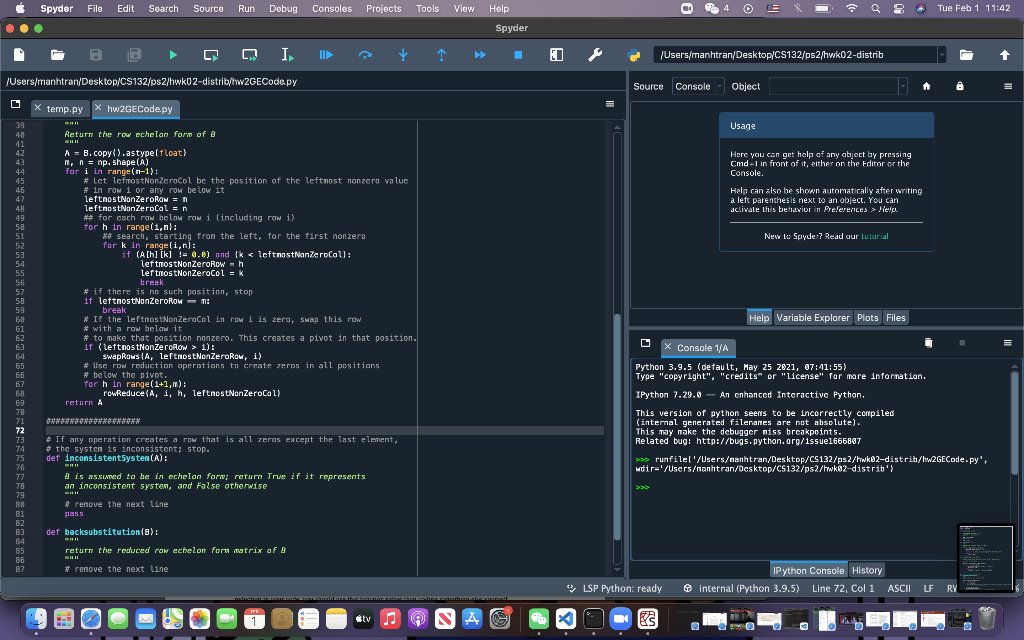Remove all variables using the console trash icon
This screenshot has width=1024, height=640.
[928, 343]
